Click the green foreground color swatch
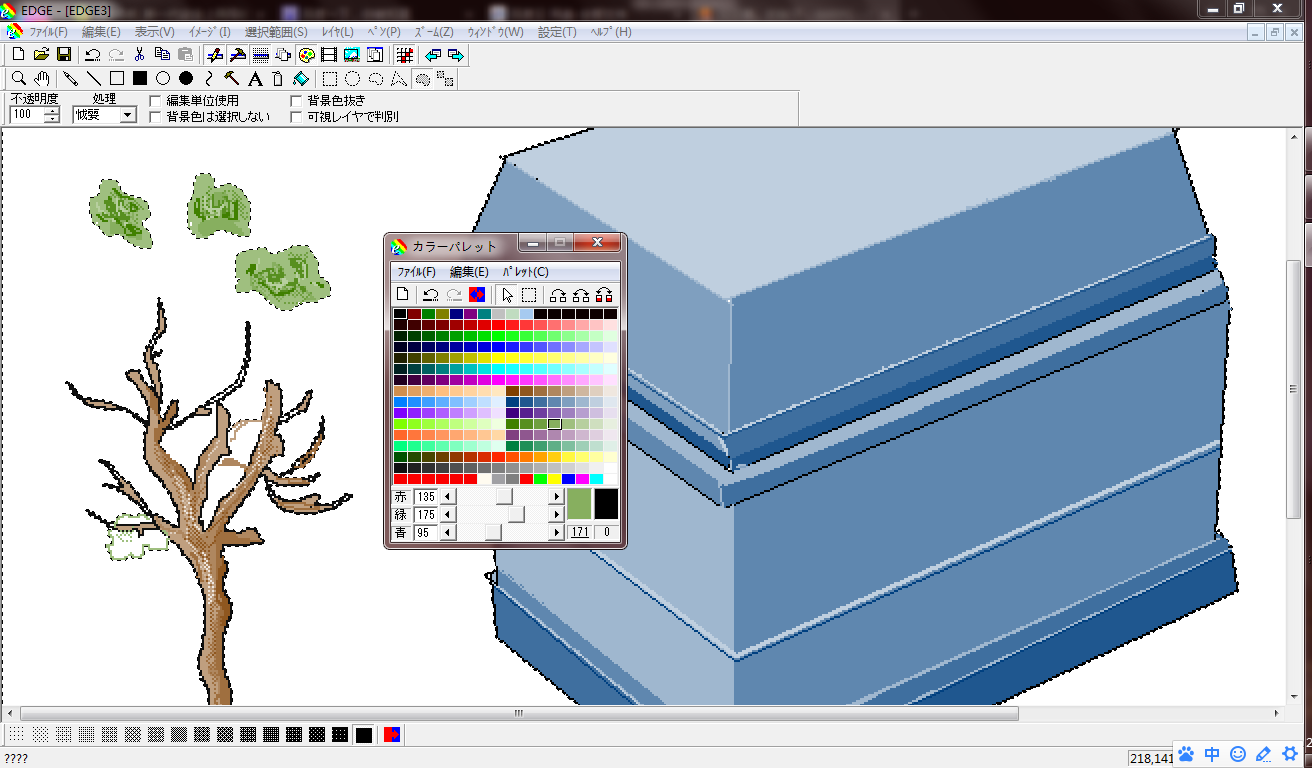This screenshot has height=768, width=1312. click(580, 504)
